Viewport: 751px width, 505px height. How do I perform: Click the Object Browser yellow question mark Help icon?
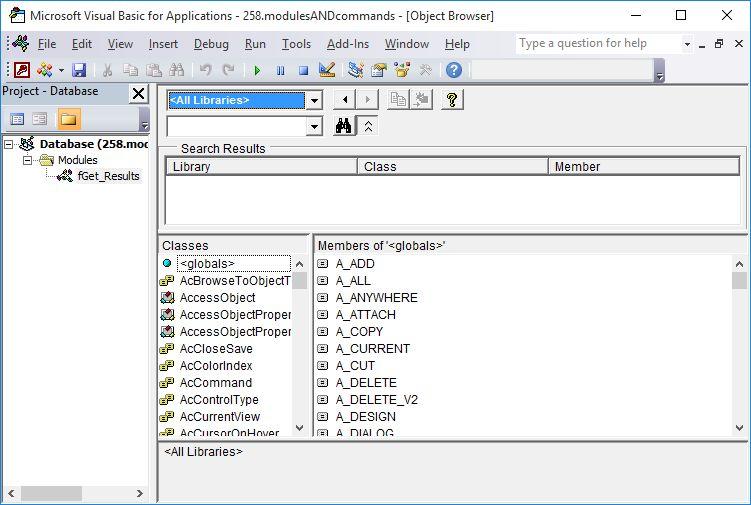[x=452, y=100]
